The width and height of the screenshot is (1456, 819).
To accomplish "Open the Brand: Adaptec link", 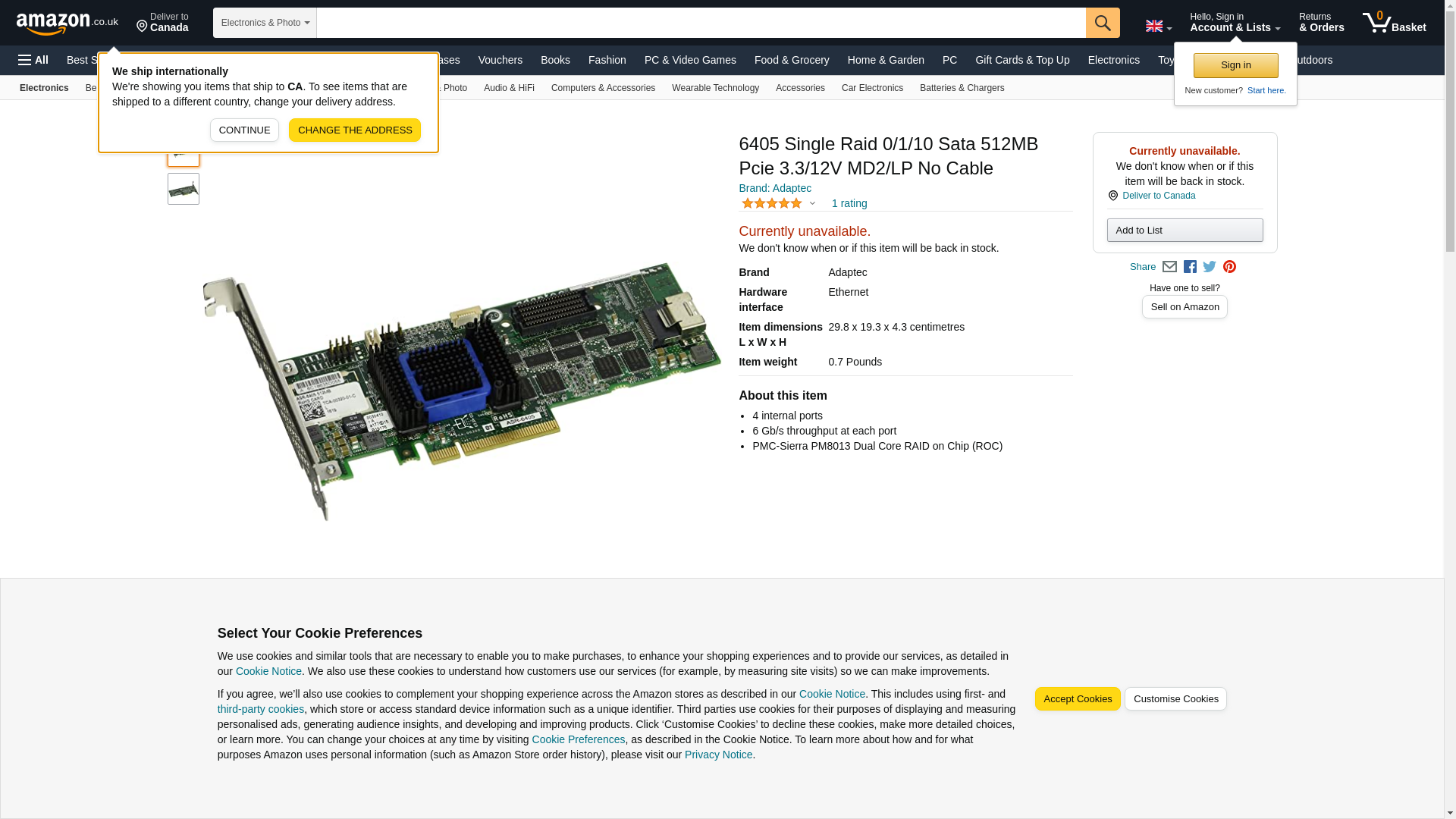I will point(775,188).
